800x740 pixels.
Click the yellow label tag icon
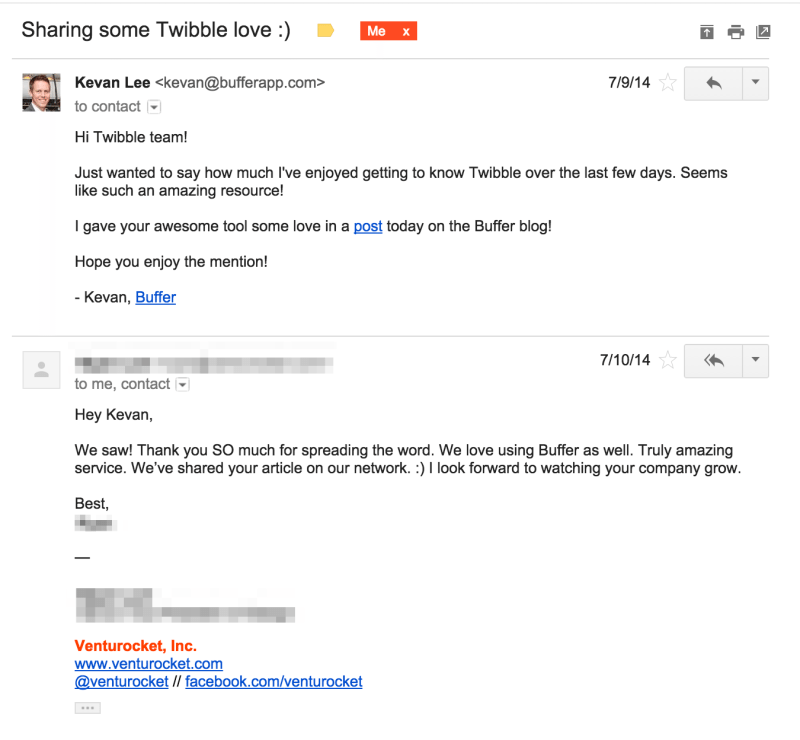coord(324,31)
